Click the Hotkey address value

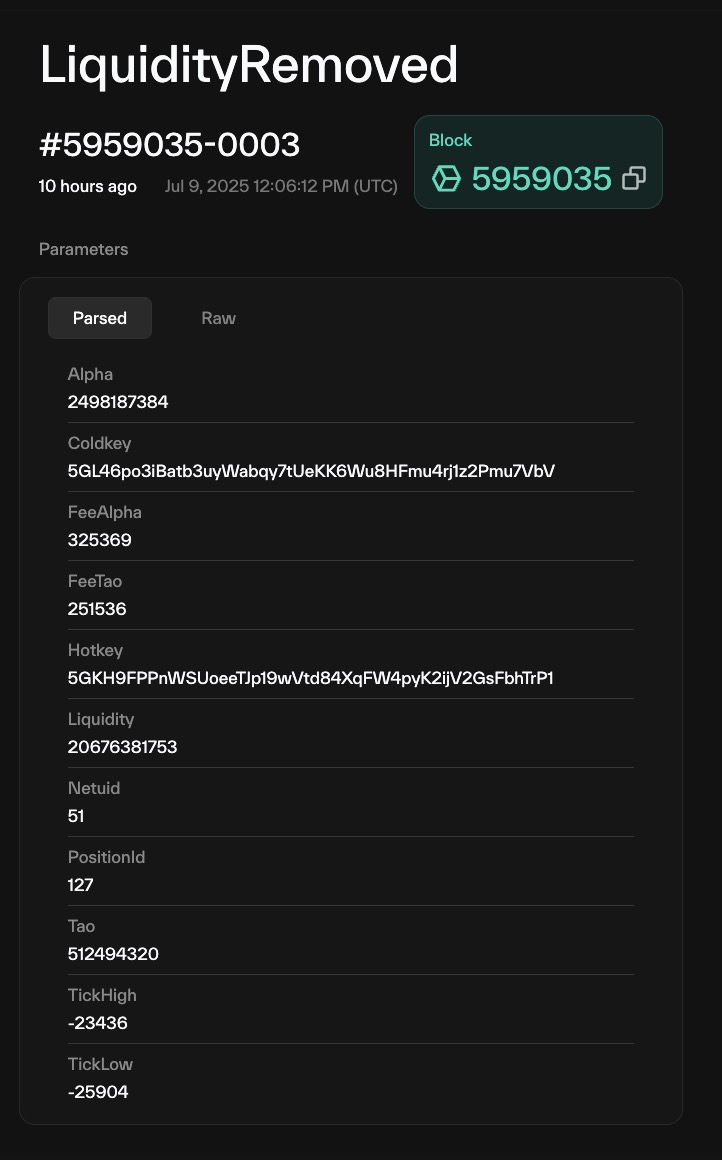pyautogui.click(x=310, y=678)
